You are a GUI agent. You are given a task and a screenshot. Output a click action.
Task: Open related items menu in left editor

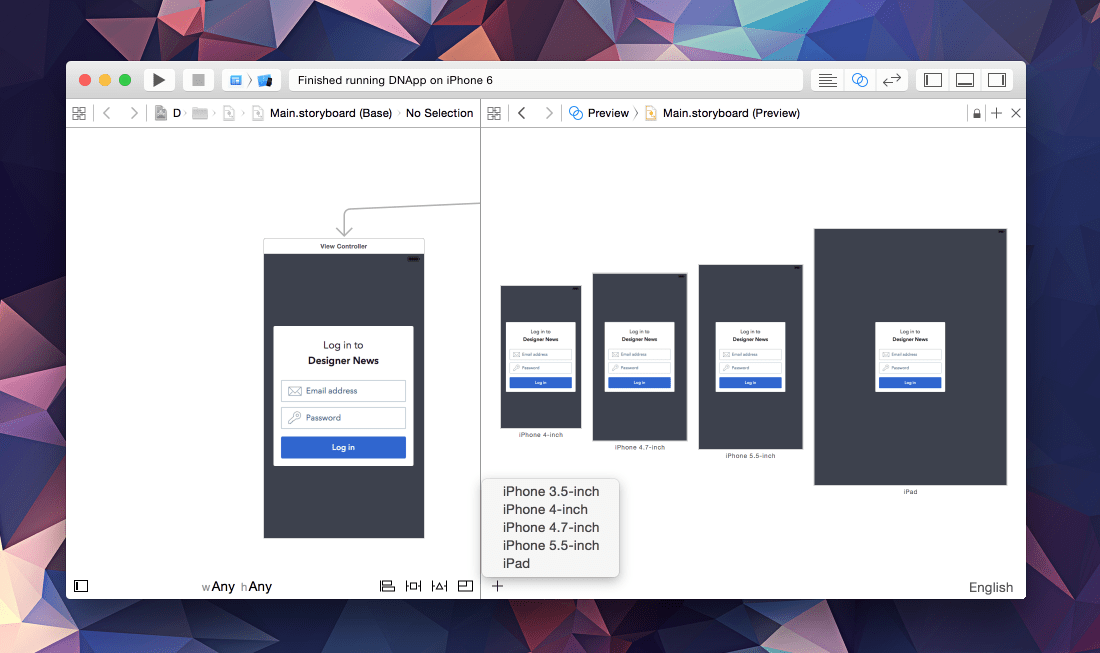[79, 113]
